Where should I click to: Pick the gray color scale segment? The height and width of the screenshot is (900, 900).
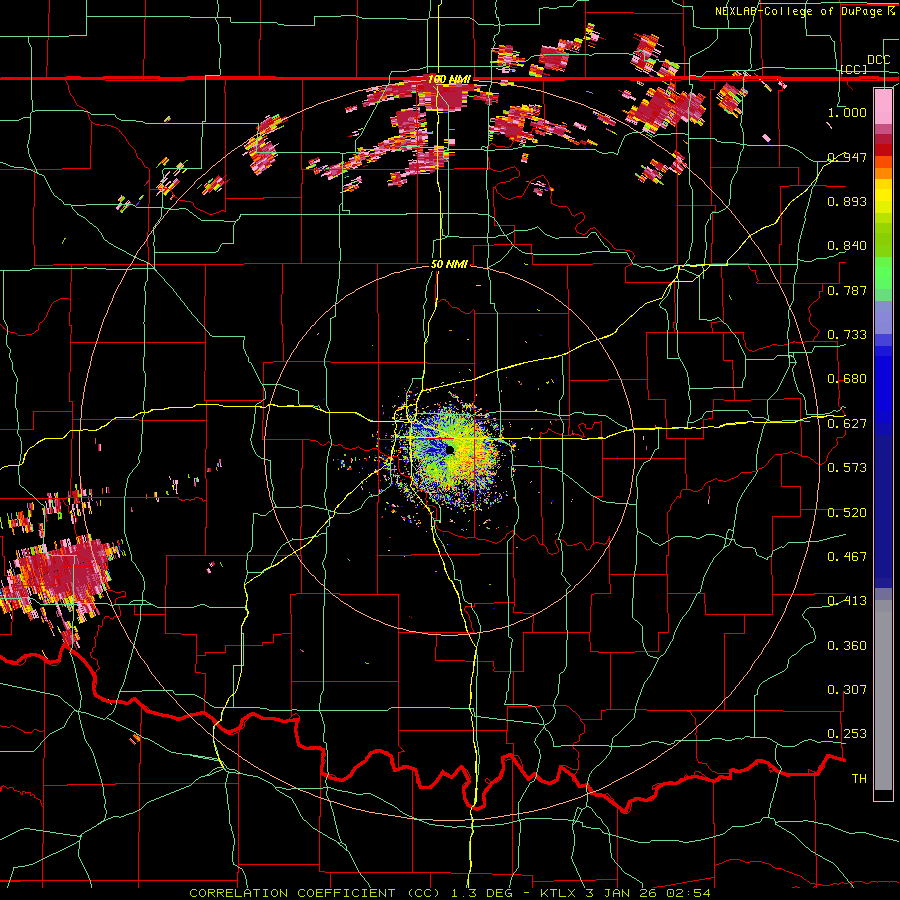click(x=883, y=695)
